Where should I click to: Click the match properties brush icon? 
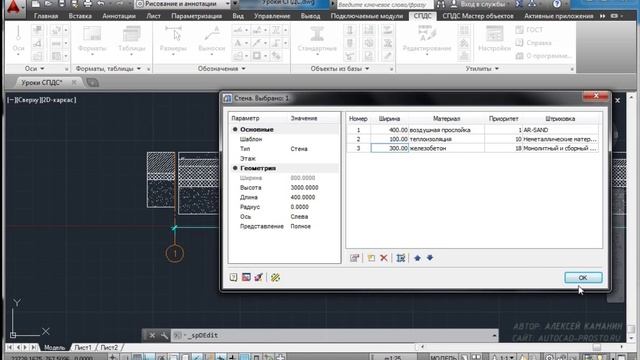pyautogui.click(x=258, y=278)
